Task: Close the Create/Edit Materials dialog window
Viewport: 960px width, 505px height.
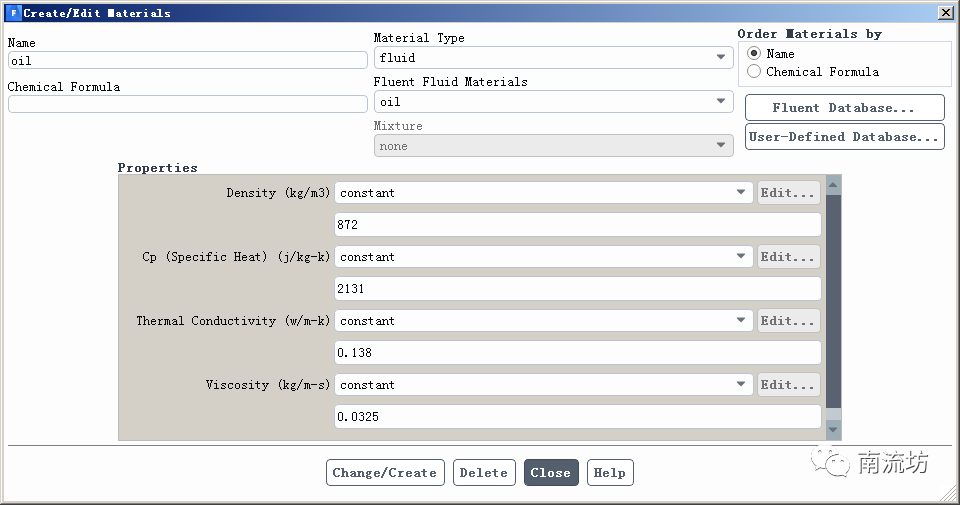Action: click(x=945, y=13)
